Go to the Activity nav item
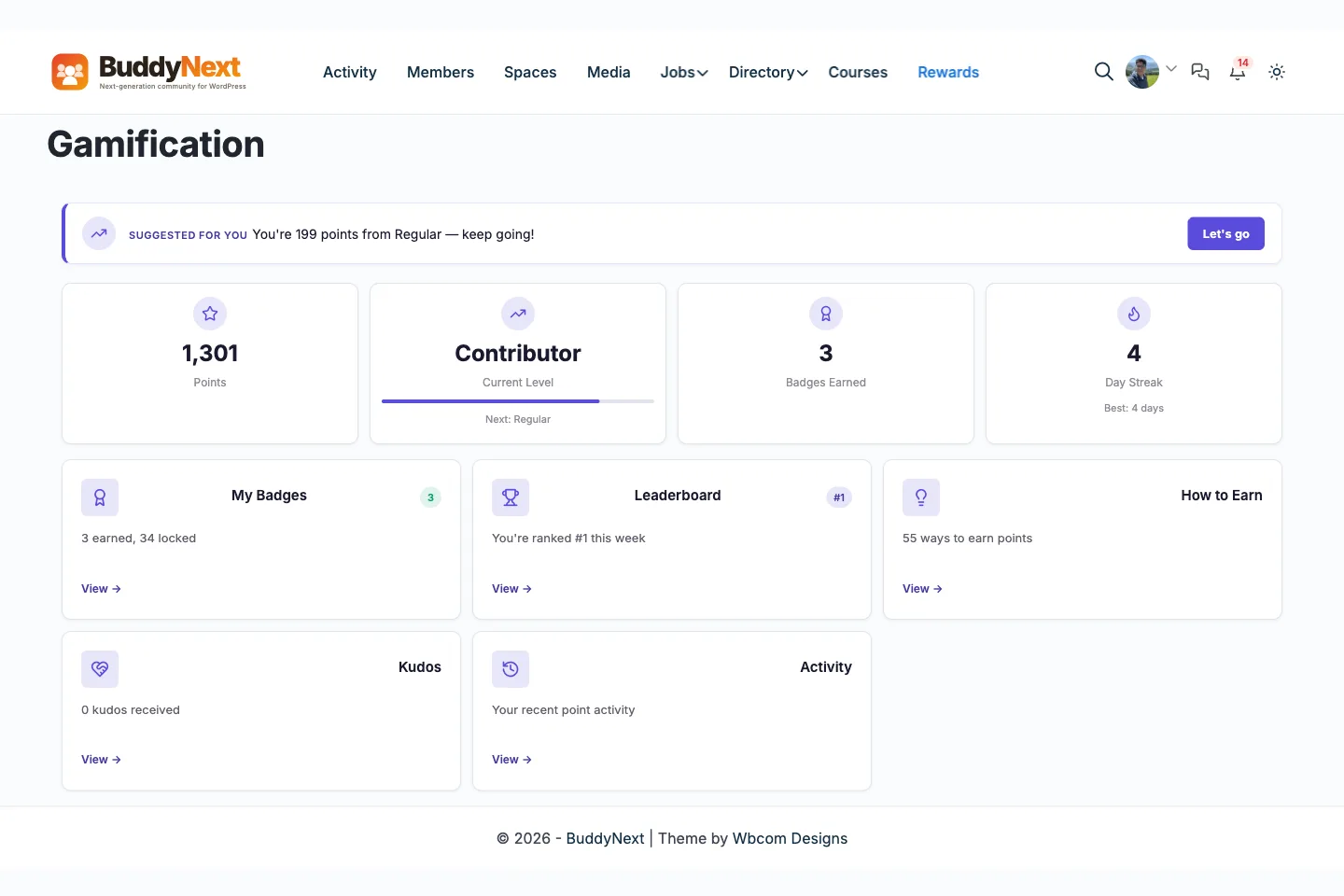Viewport: 1344px width, 896px height. point(350,72)
